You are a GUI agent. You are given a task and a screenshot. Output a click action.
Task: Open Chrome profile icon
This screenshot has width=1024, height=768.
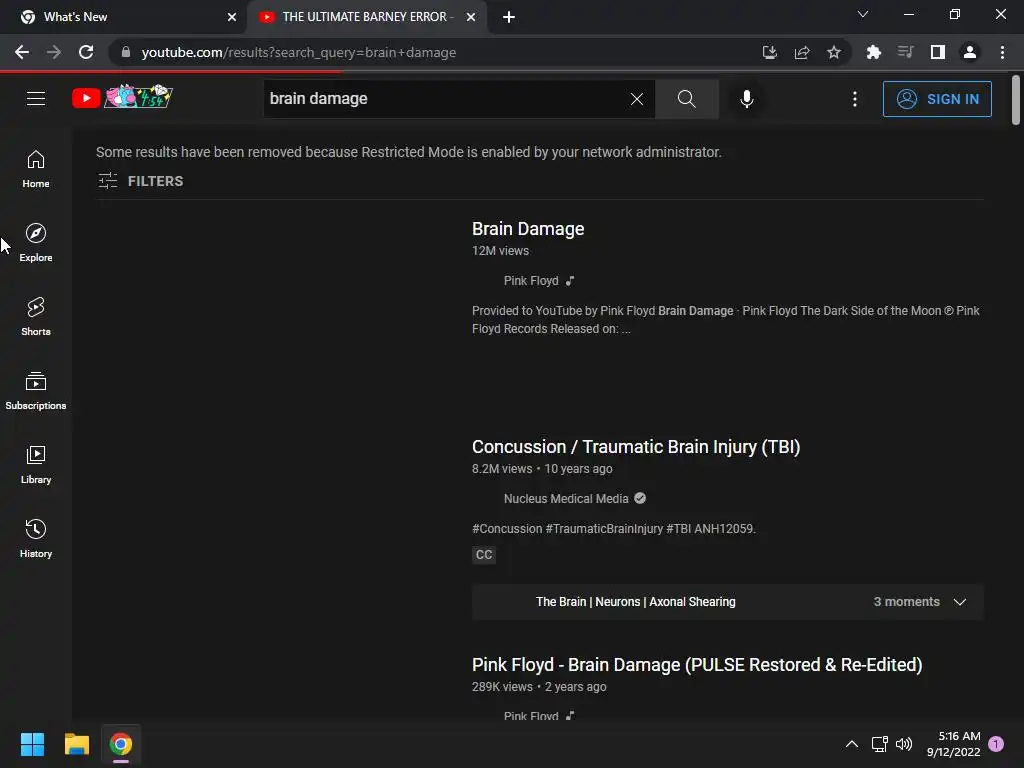[x=969, y=52]
